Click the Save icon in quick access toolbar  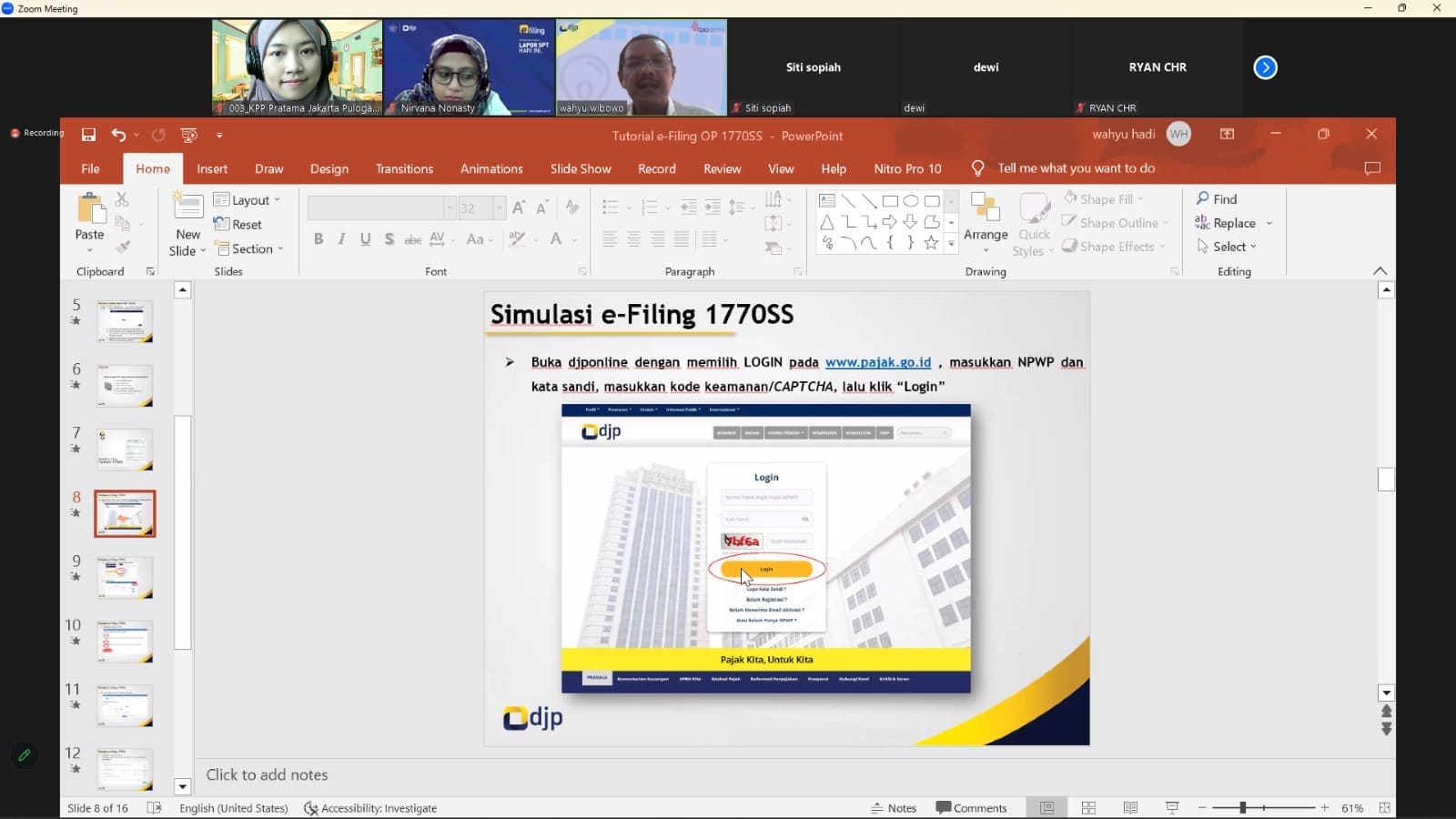click(88, 135)
